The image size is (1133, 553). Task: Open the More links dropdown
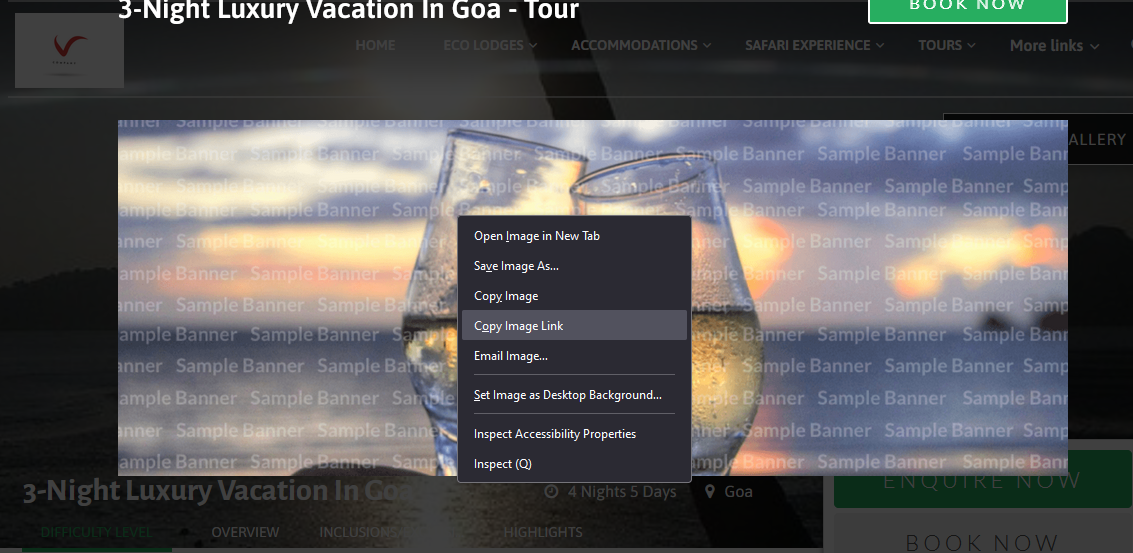coord(1054,46)
